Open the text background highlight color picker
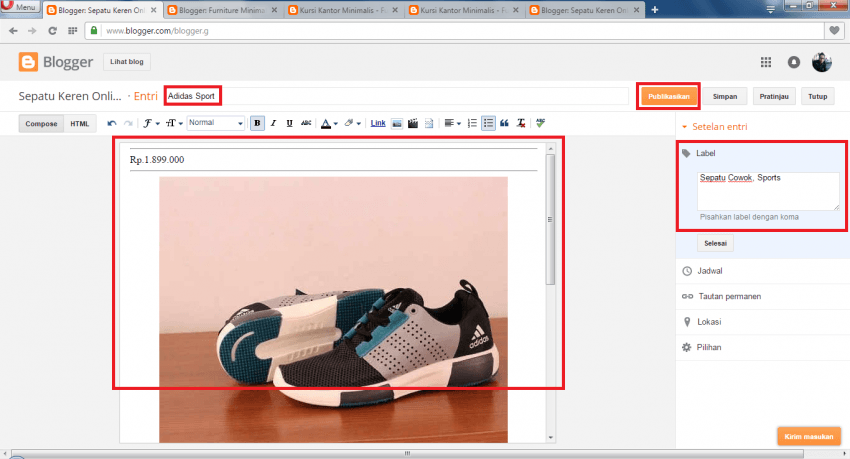Screen dimensions: 850x459 (x=352, y=123)
